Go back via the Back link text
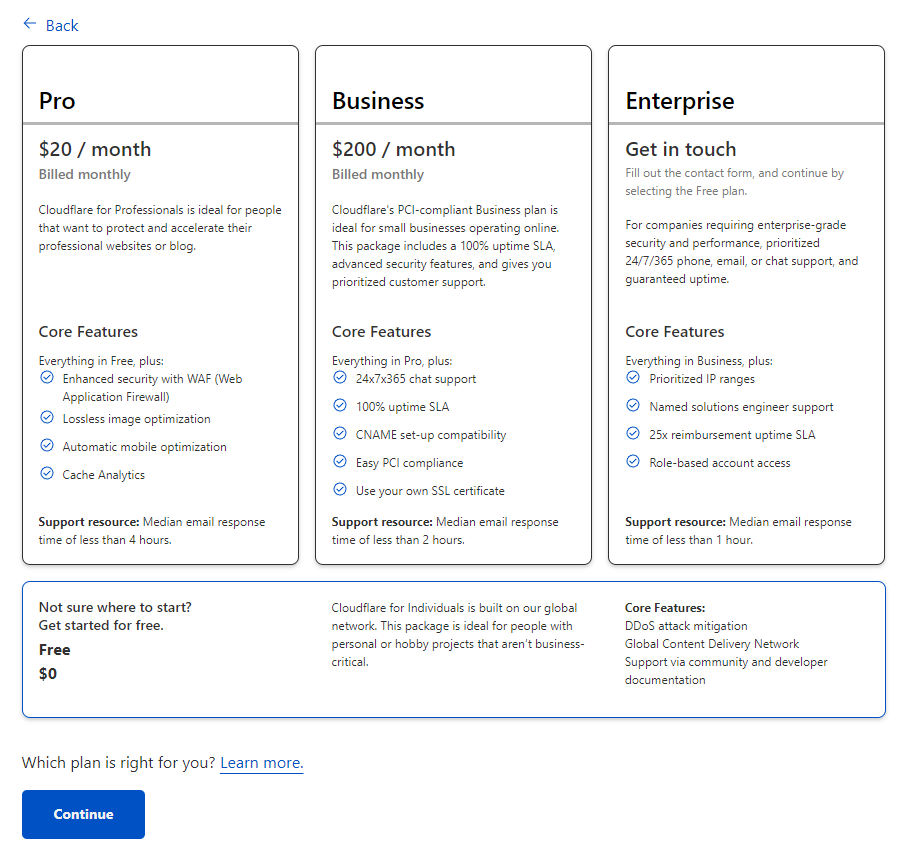 [62, 26]
